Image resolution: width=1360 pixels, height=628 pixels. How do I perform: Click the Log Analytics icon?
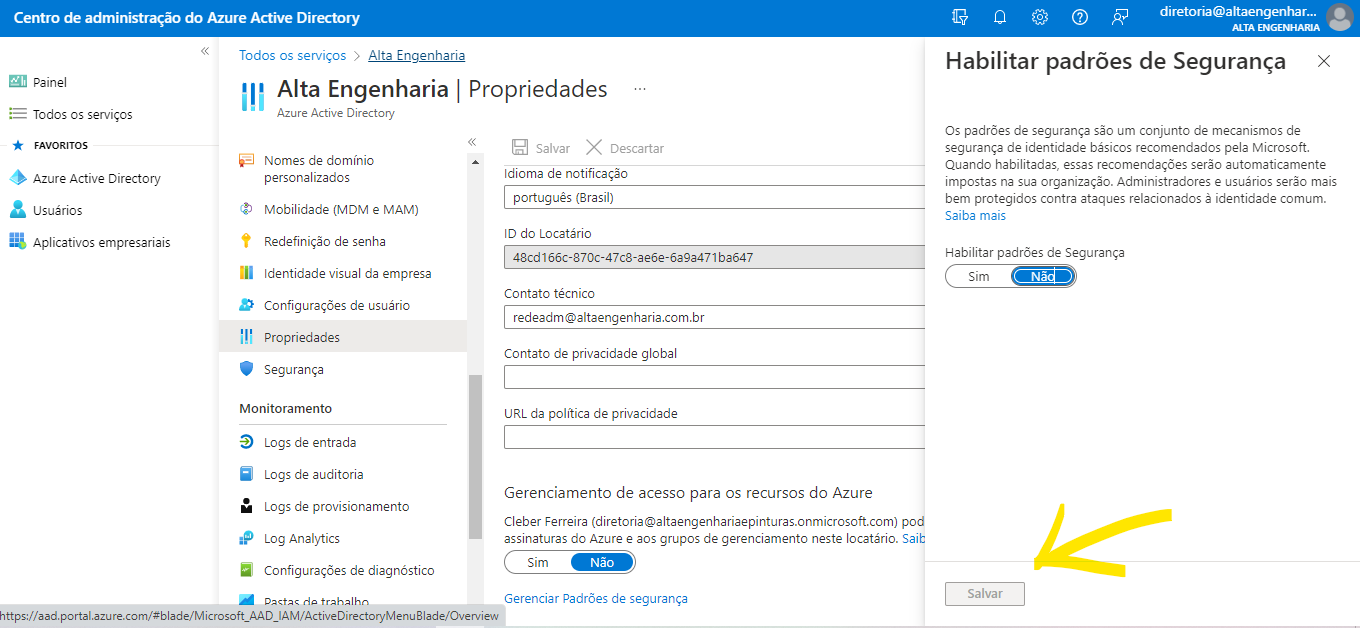pyautogui.click(x=246, y=538)
